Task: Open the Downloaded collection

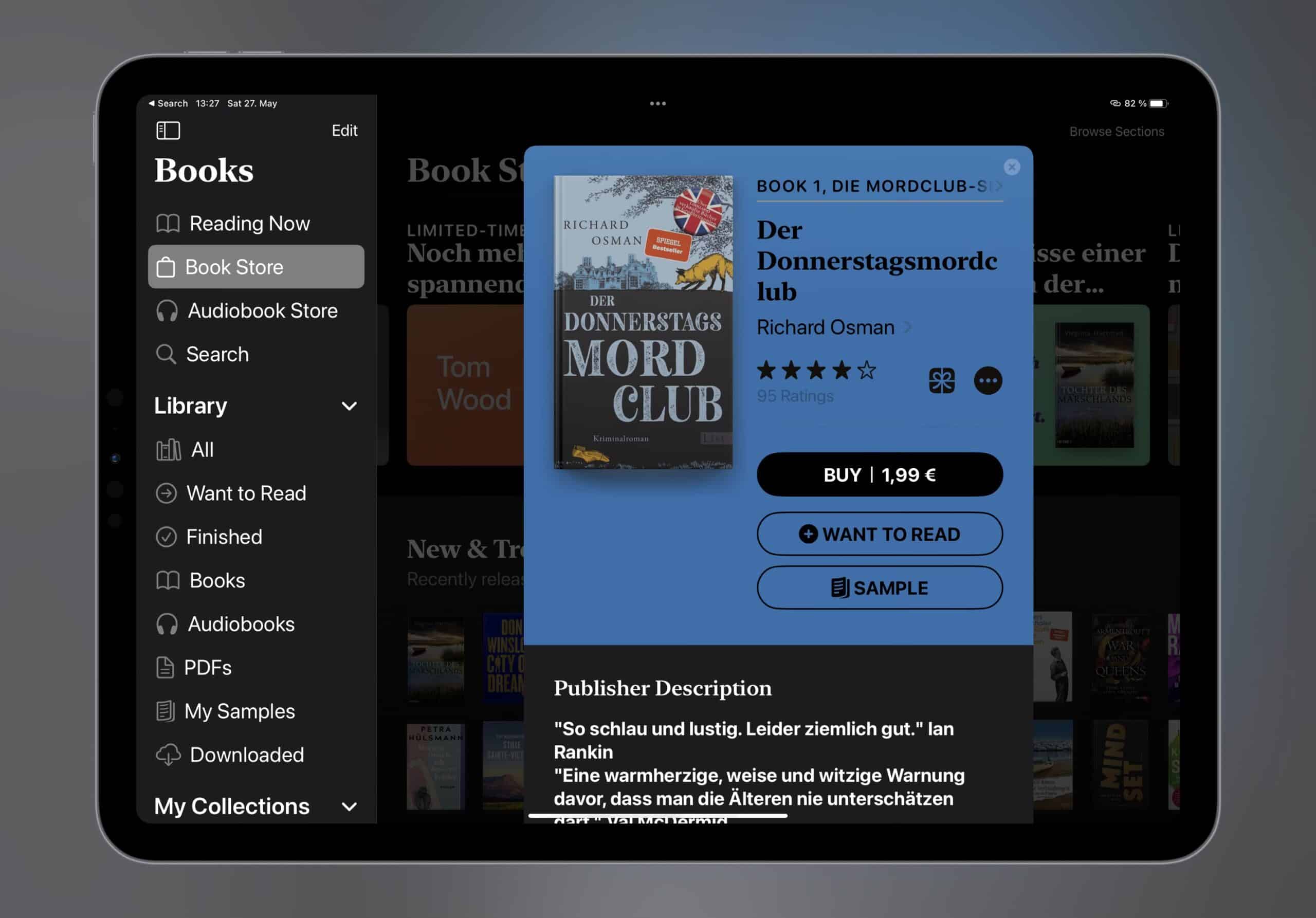Action: pyautogui.click(x=255, y=755)
